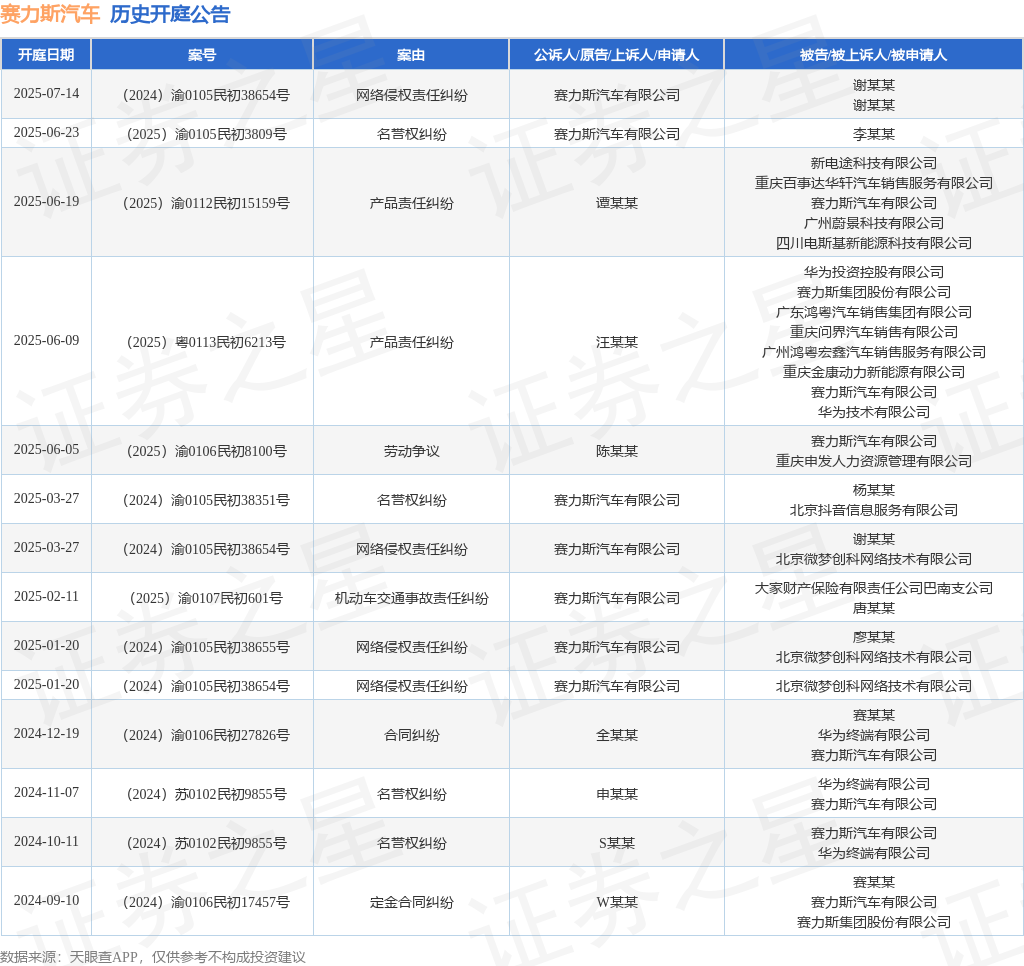Click the 赛力斯汽车 title text
The height and width of the screenshot is (966, 1024).
(x=50, y=14)
